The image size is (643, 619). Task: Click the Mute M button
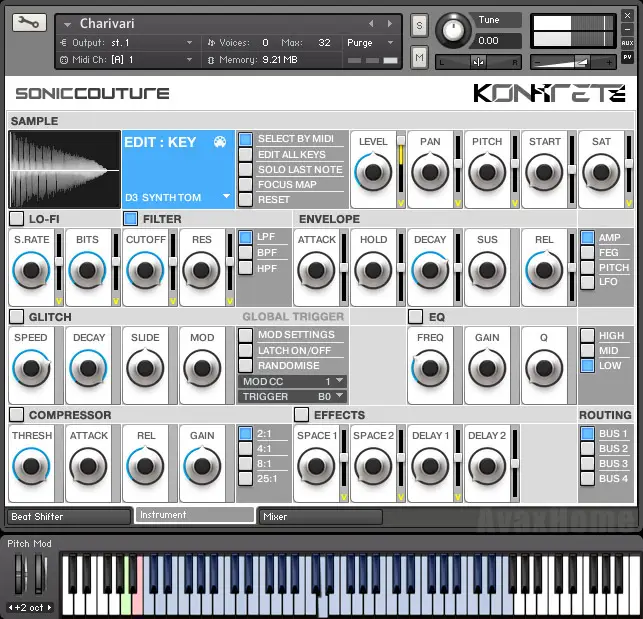(x=419, y=57)
